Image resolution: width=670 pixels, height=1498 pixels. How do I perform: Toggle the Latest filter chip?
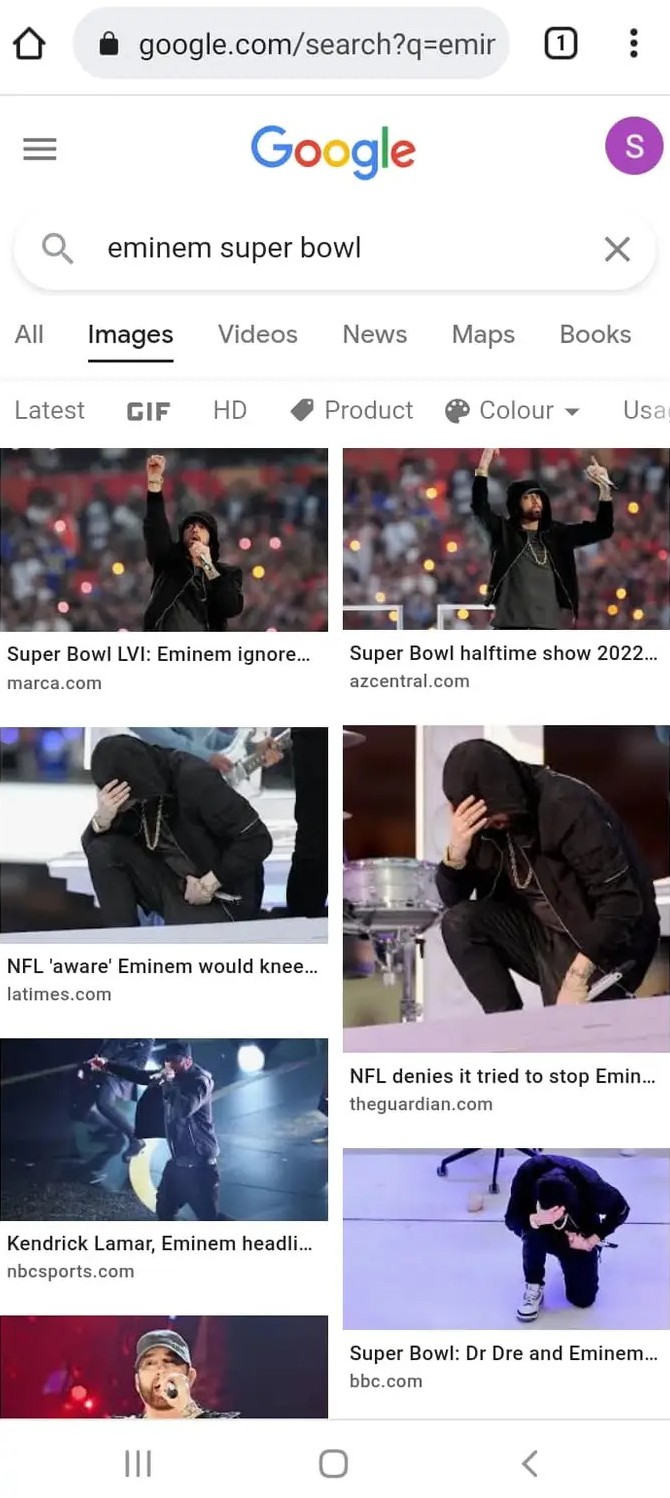click(x=50, y=410)
